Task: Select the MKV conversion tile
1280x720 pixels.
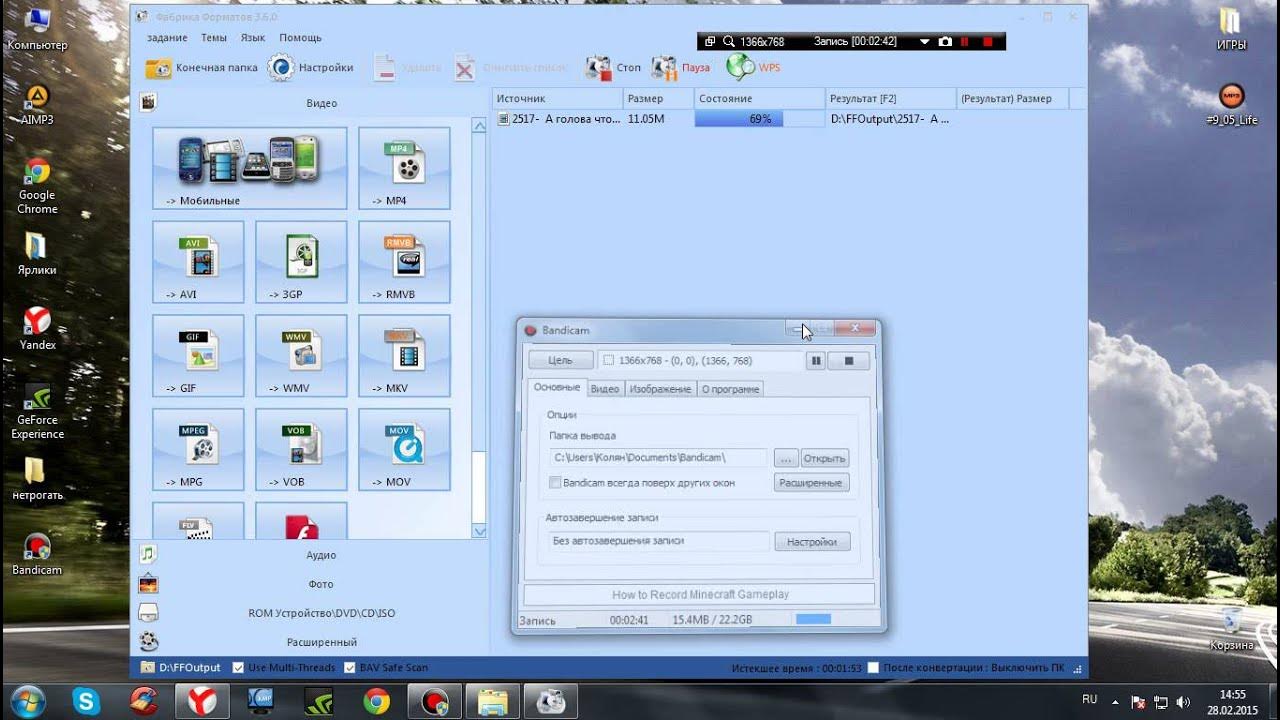Action: click(x=404, y=356)
